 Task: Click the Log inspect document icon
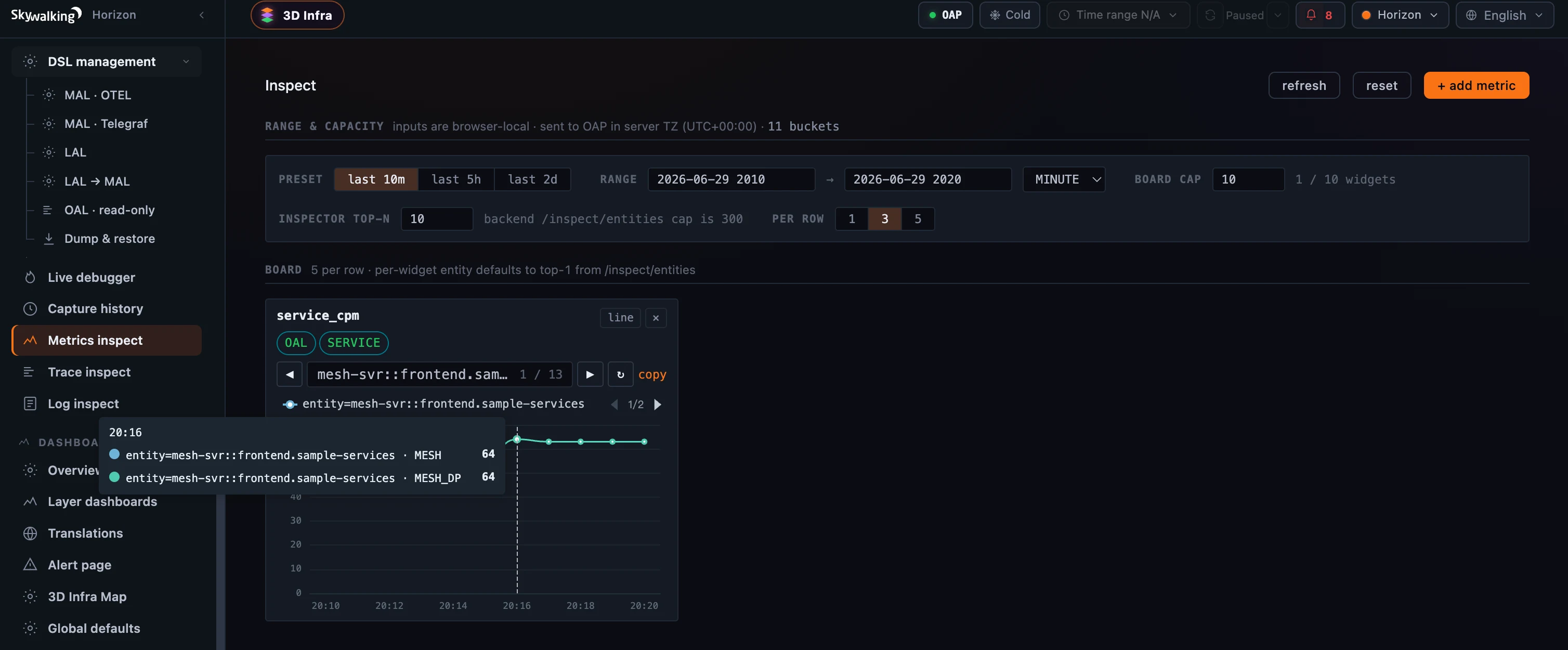point(30,404)
